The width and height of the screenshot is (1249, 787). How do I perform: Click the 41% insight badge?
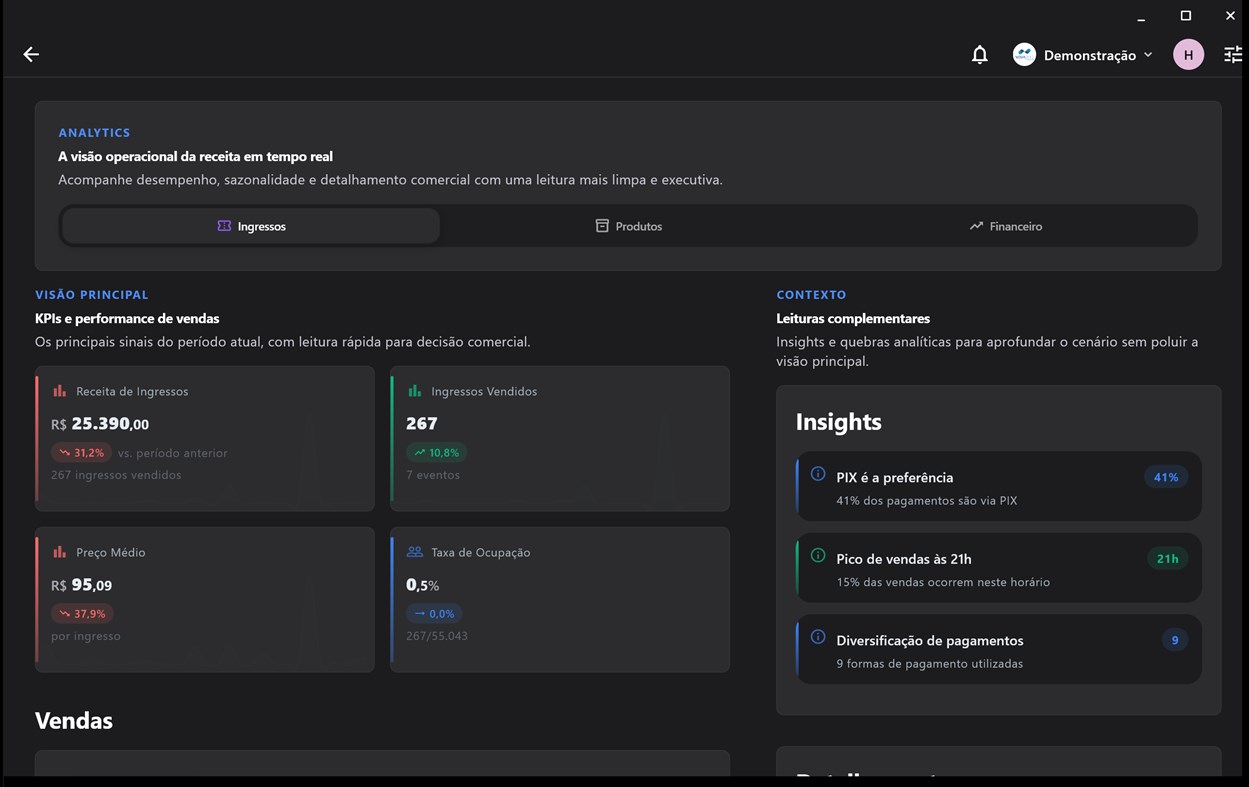[1166, 477]
